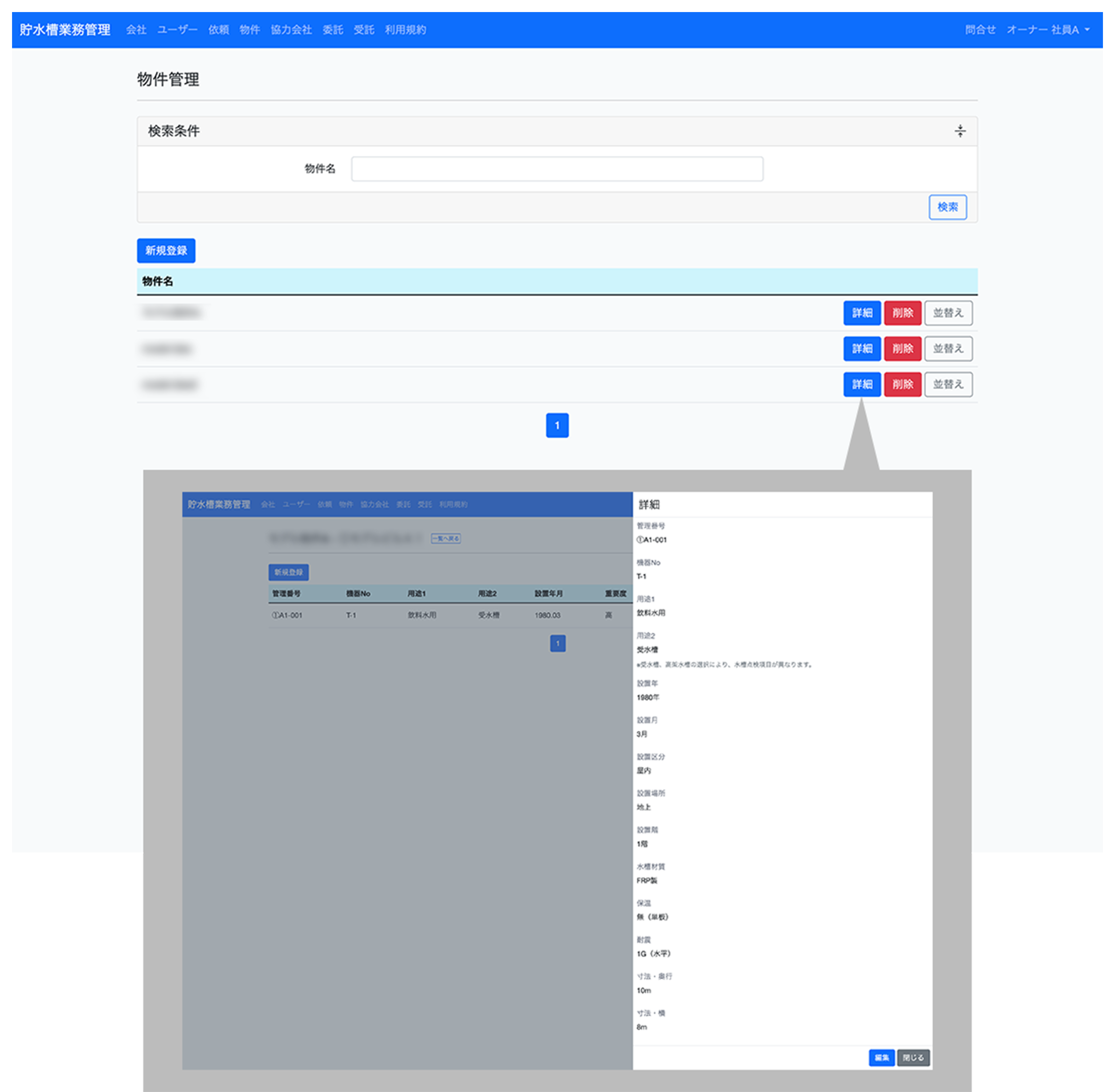Click the 物件管理 page heading

click(x=169, y=79)
